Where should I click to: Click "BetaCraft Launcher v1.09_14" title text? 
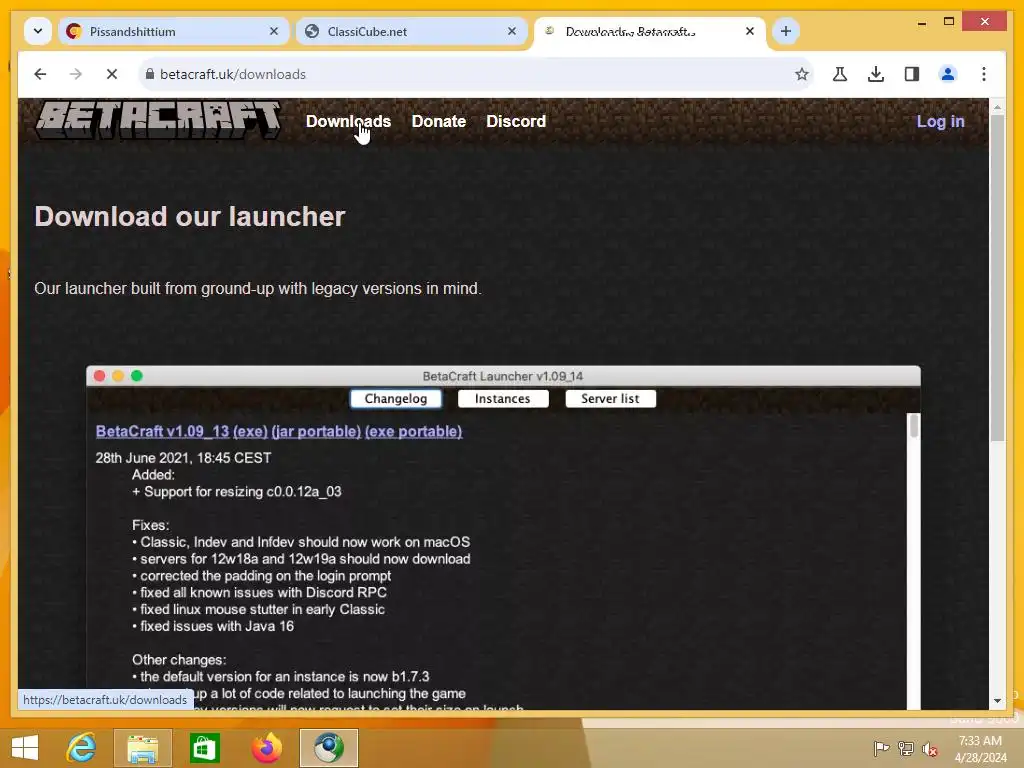503,376
